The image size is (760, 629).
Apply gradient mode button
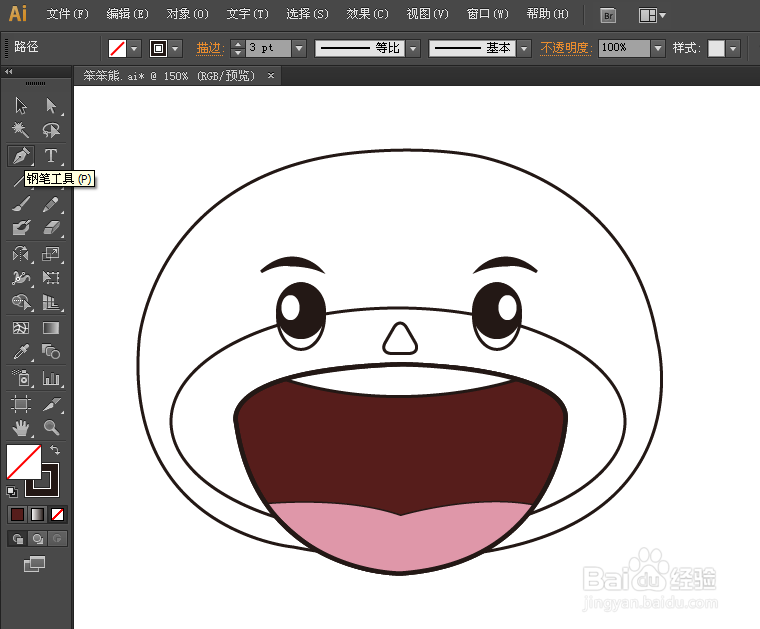[37, 514]
